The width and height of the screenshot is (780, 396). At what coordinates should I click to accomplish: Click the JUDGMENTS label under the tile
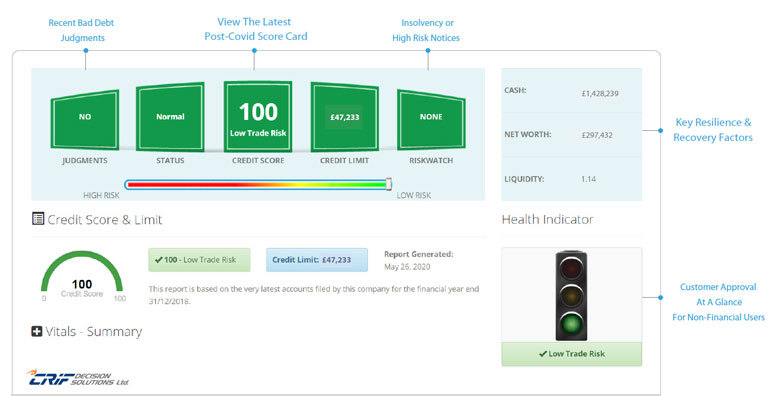pyautogui.click(x=85, y=161)
